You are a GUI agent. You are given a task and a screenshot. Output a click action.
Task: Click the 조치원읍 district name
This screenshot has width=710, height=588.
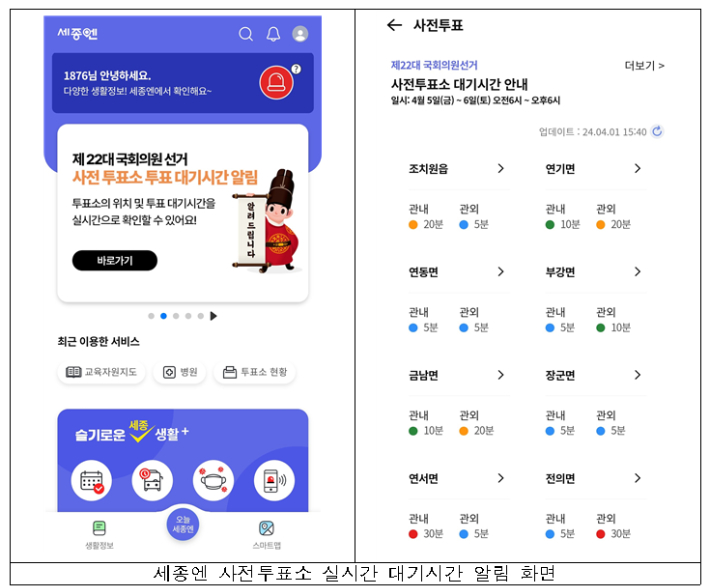point(428,169)
